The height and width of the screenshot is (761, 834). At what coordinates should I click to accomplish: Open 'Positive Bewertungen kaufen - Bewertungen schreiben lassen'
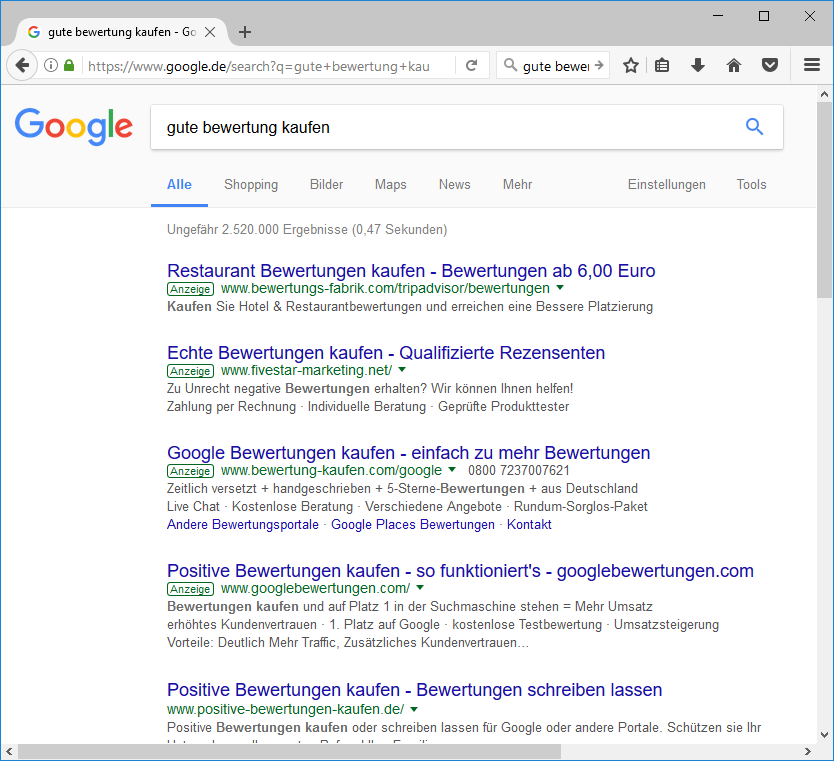[414, 690]
